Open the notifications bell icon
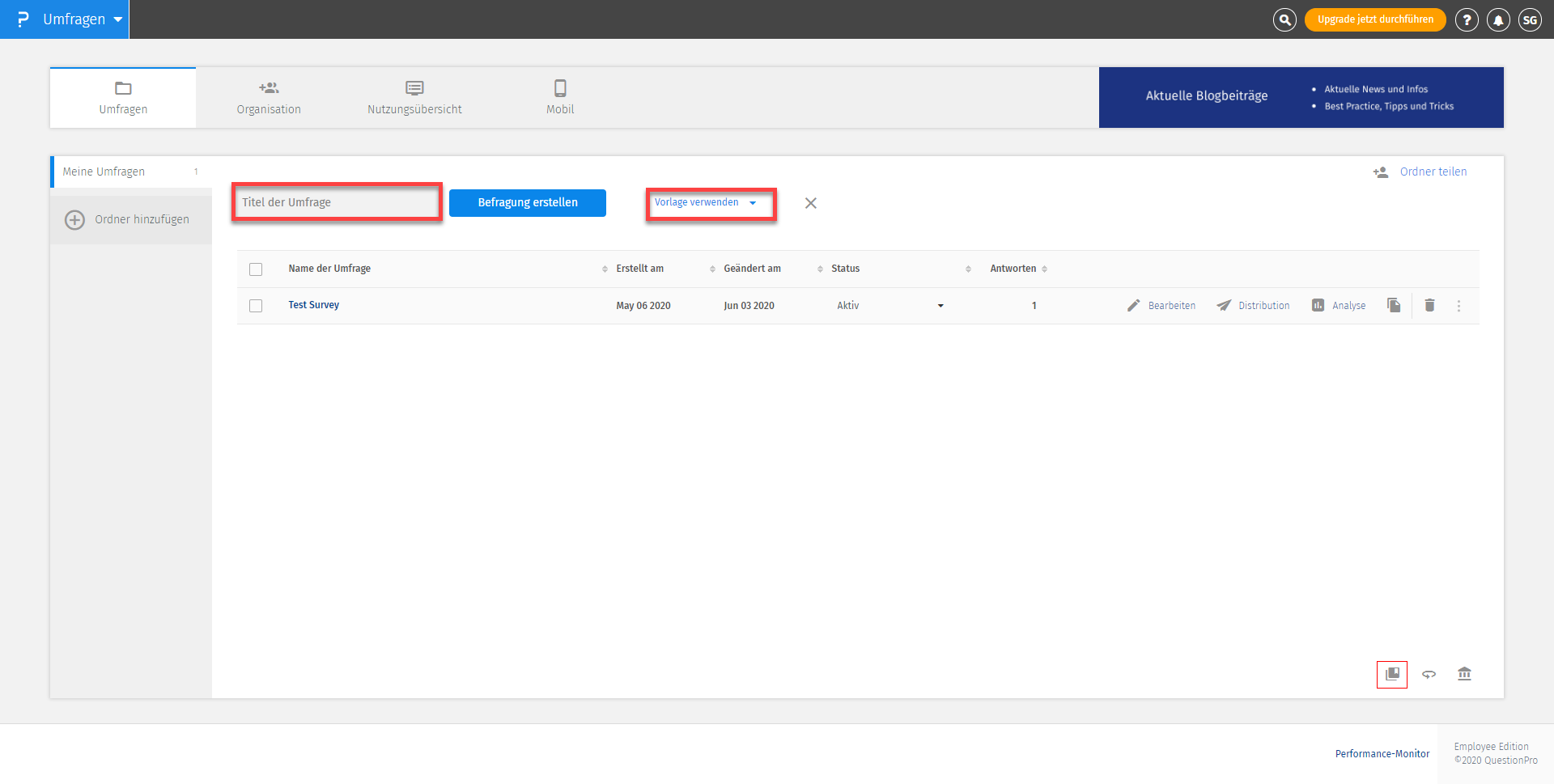Image resolution: width=1554 pixels, height=784 pixels. [x=1498, y=19]
